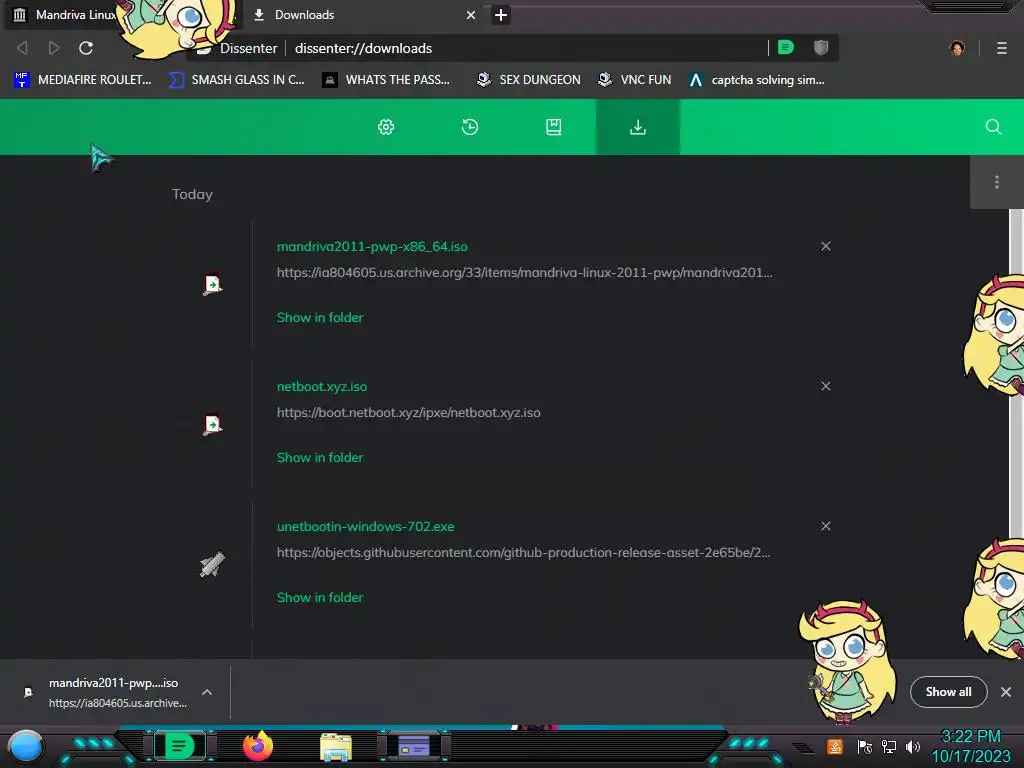Open the user profile avatar
The image size is (1024, 768).
[957, 48]
